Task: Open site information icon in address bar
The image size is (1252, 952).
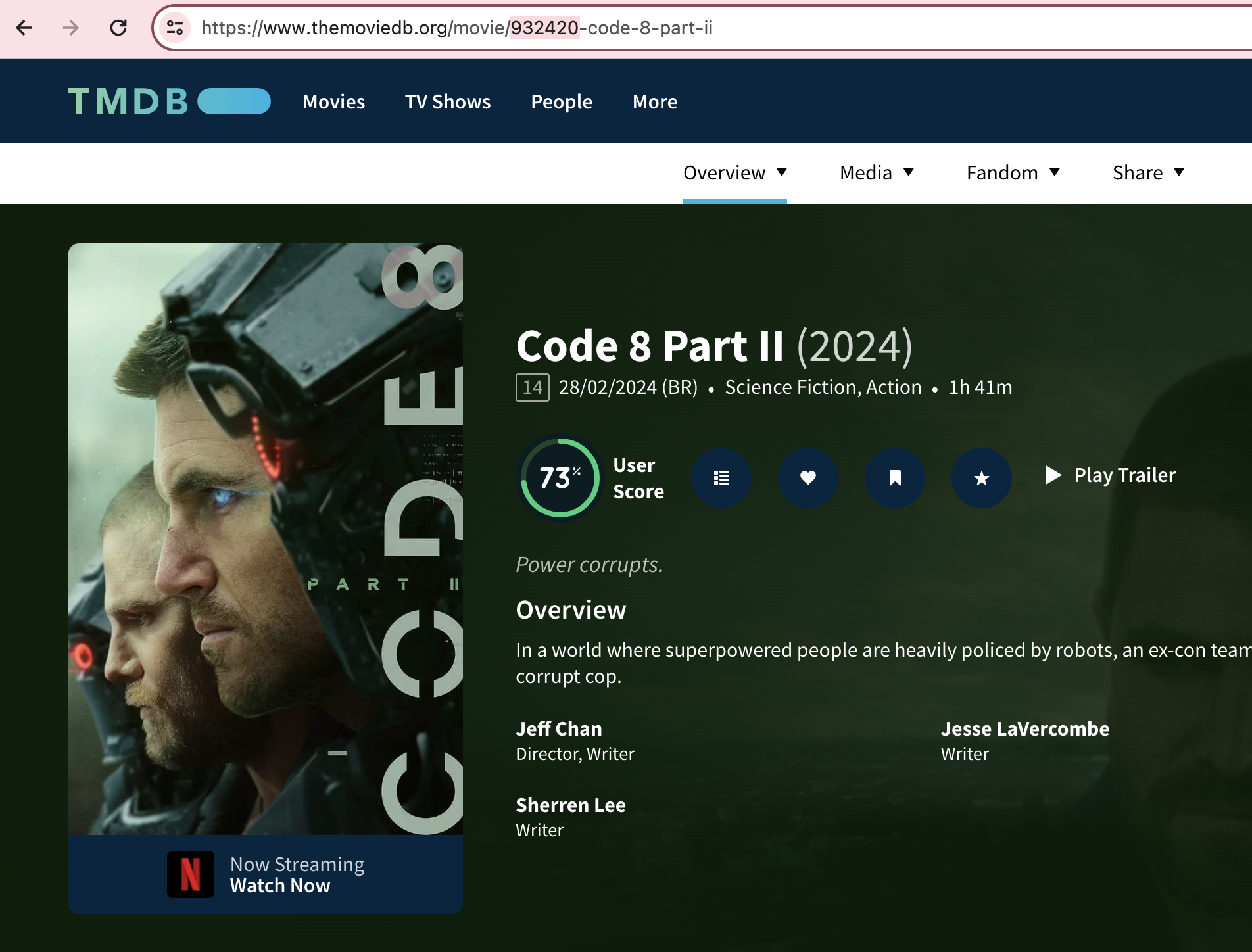Action: [x=175, y=28]
